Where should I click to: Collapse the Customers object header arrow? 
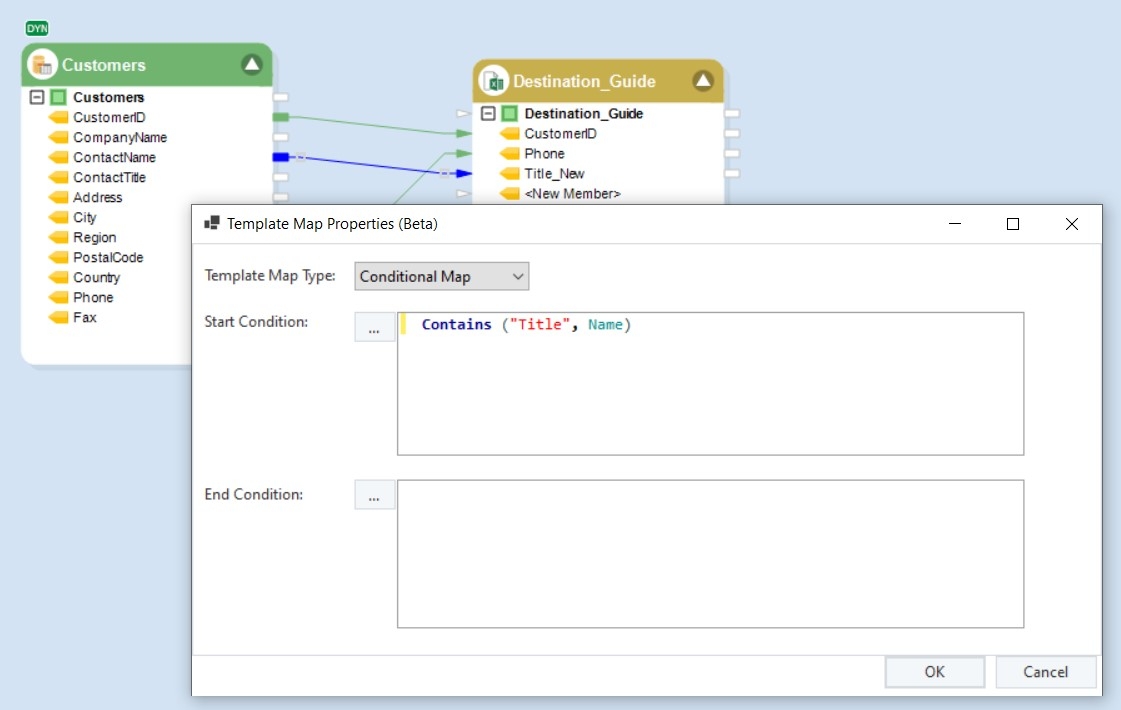coord(252,65)
